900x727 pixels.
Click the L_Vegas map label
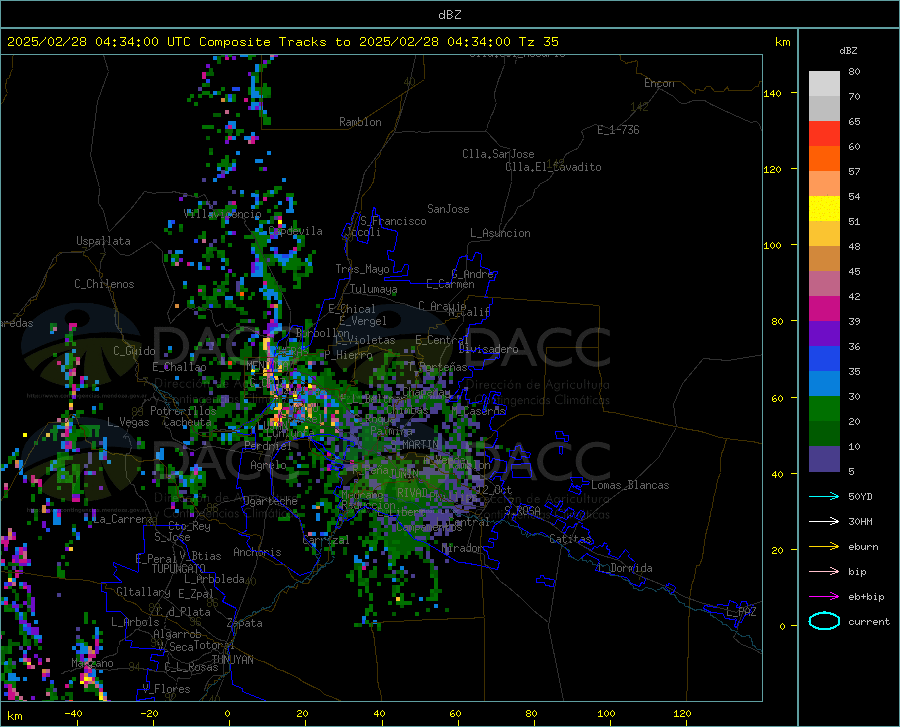point(128,422)
